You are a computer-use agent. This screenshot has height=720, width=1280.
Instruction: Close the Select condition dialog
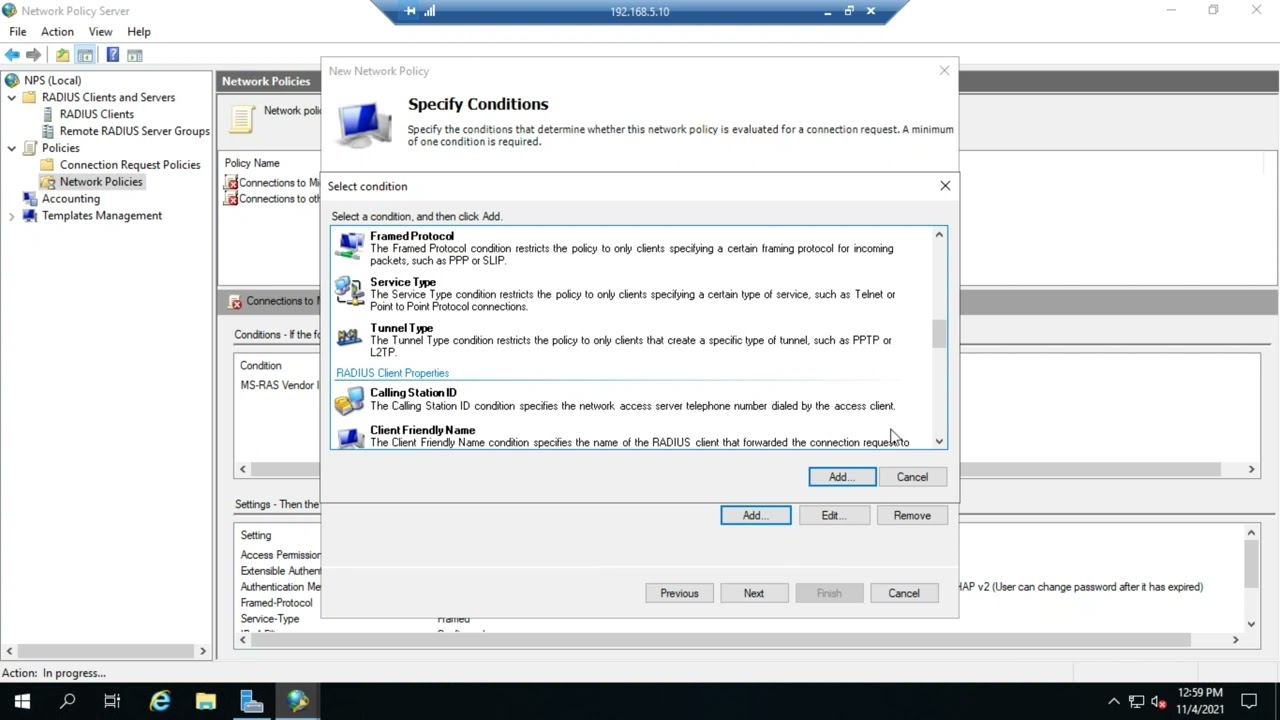point(945,186)
